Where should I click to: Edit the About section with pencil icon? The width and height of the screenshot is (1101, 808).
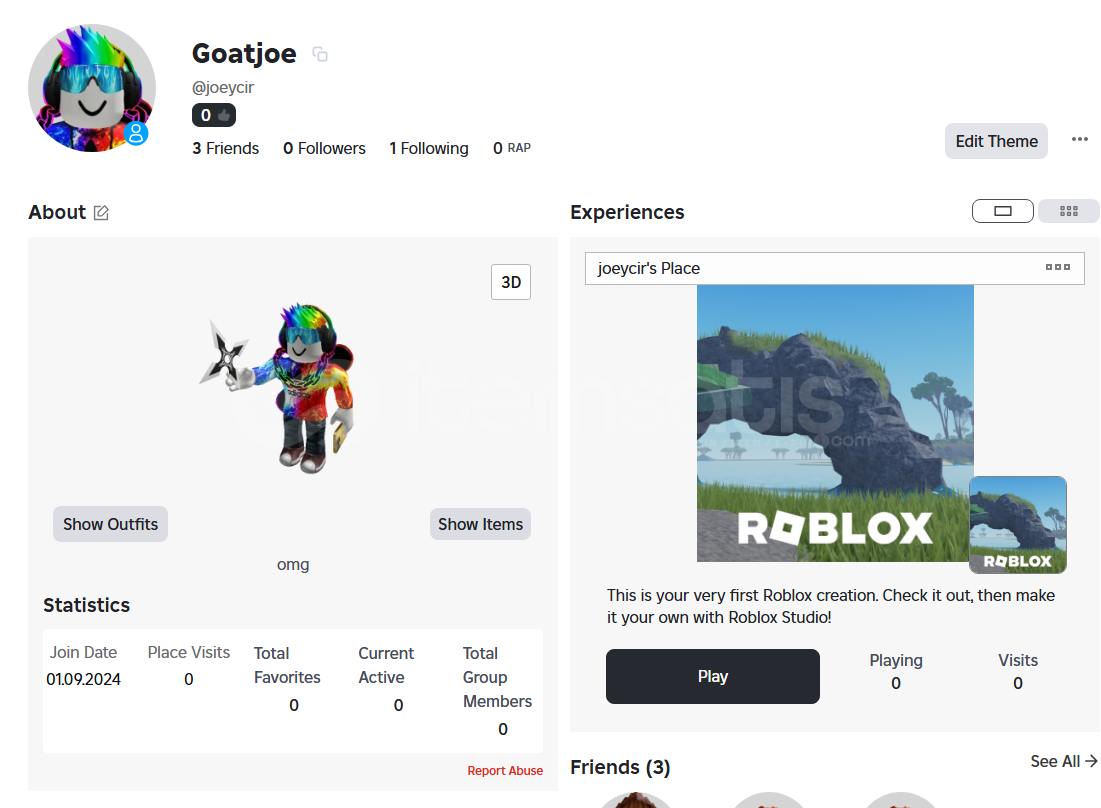tap(101, 212)
